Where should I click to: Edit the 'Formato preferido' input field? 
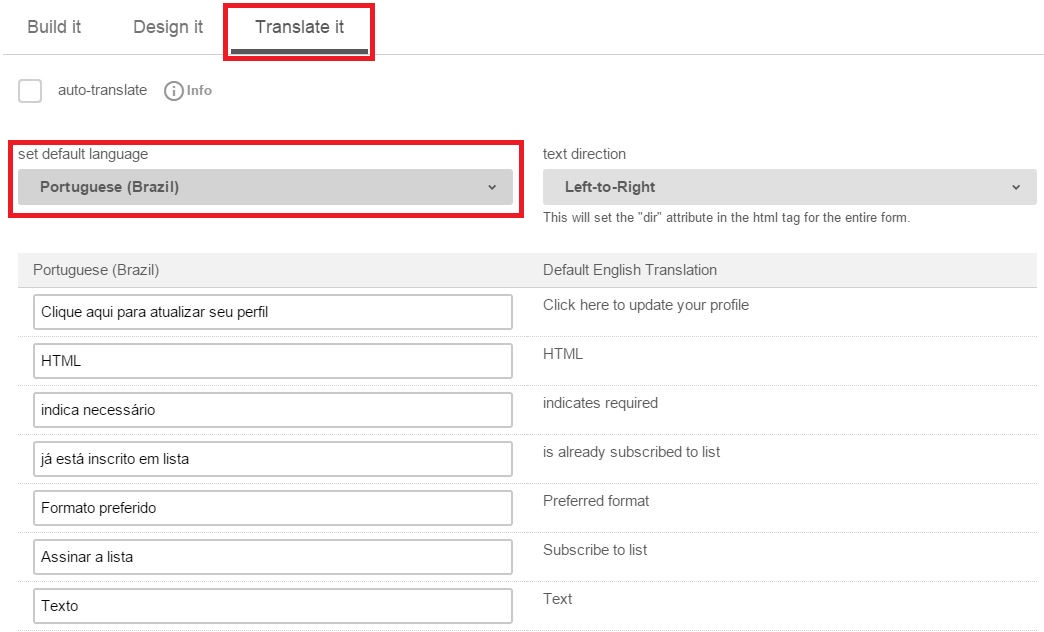click(x=273, y=507)
